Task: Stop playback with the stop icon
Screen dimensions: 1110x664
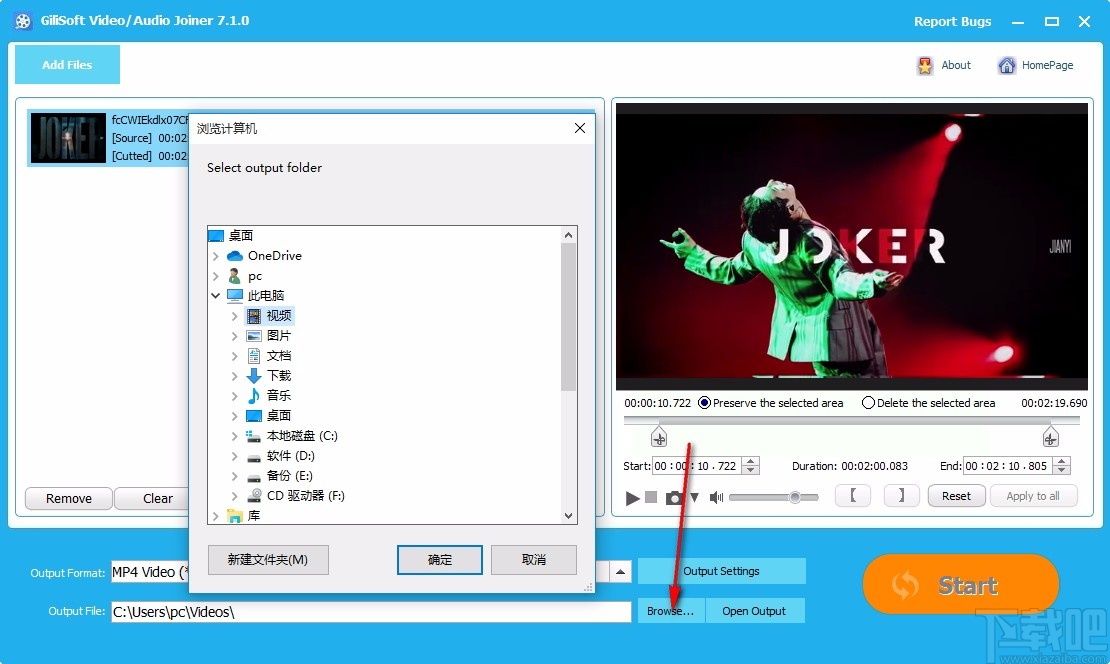Action: [x=651, y=497]
